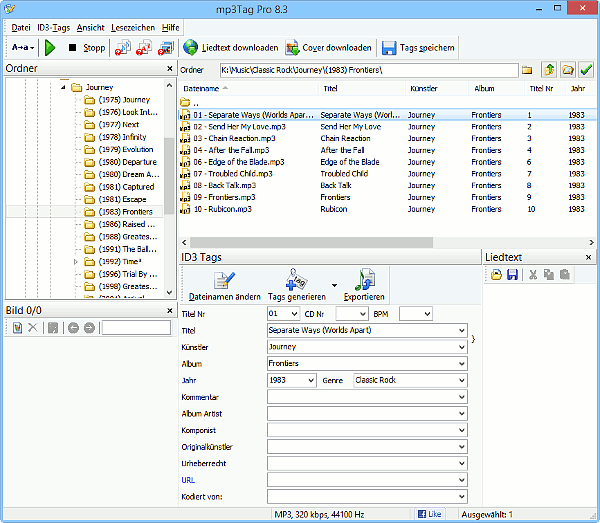Click the Facebook Like button
Image resolution: width=600 pixels, height=523 pixels.
coord(429,514)
